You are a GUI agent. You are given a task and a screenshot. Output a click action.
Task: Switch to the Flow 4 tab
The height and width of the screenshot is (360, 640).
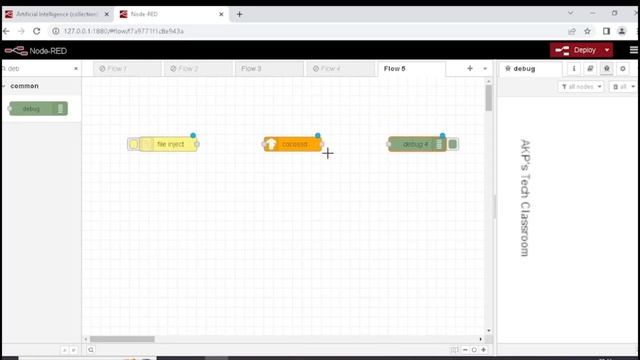[x=340, y=69]
